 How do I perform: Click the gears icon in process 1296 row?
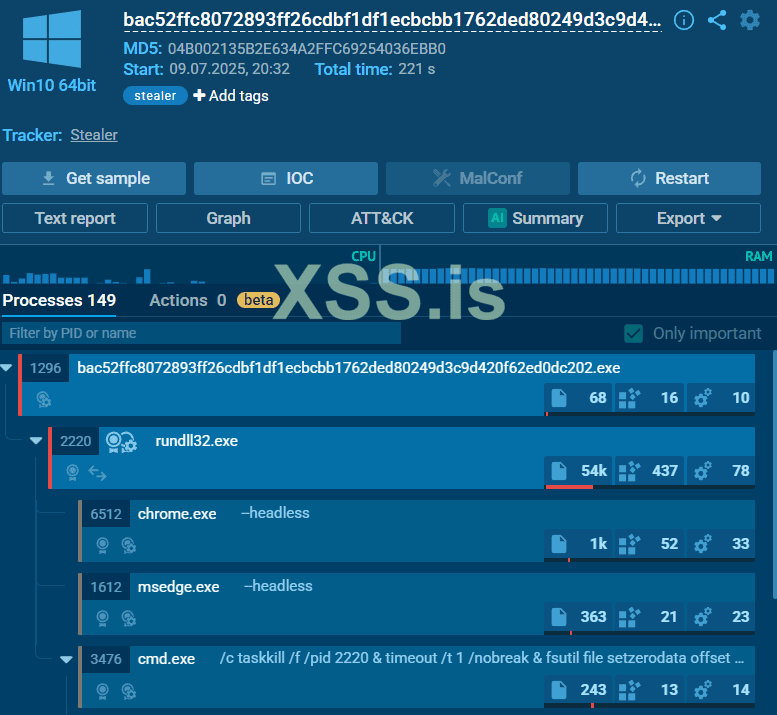pos(702,398)
